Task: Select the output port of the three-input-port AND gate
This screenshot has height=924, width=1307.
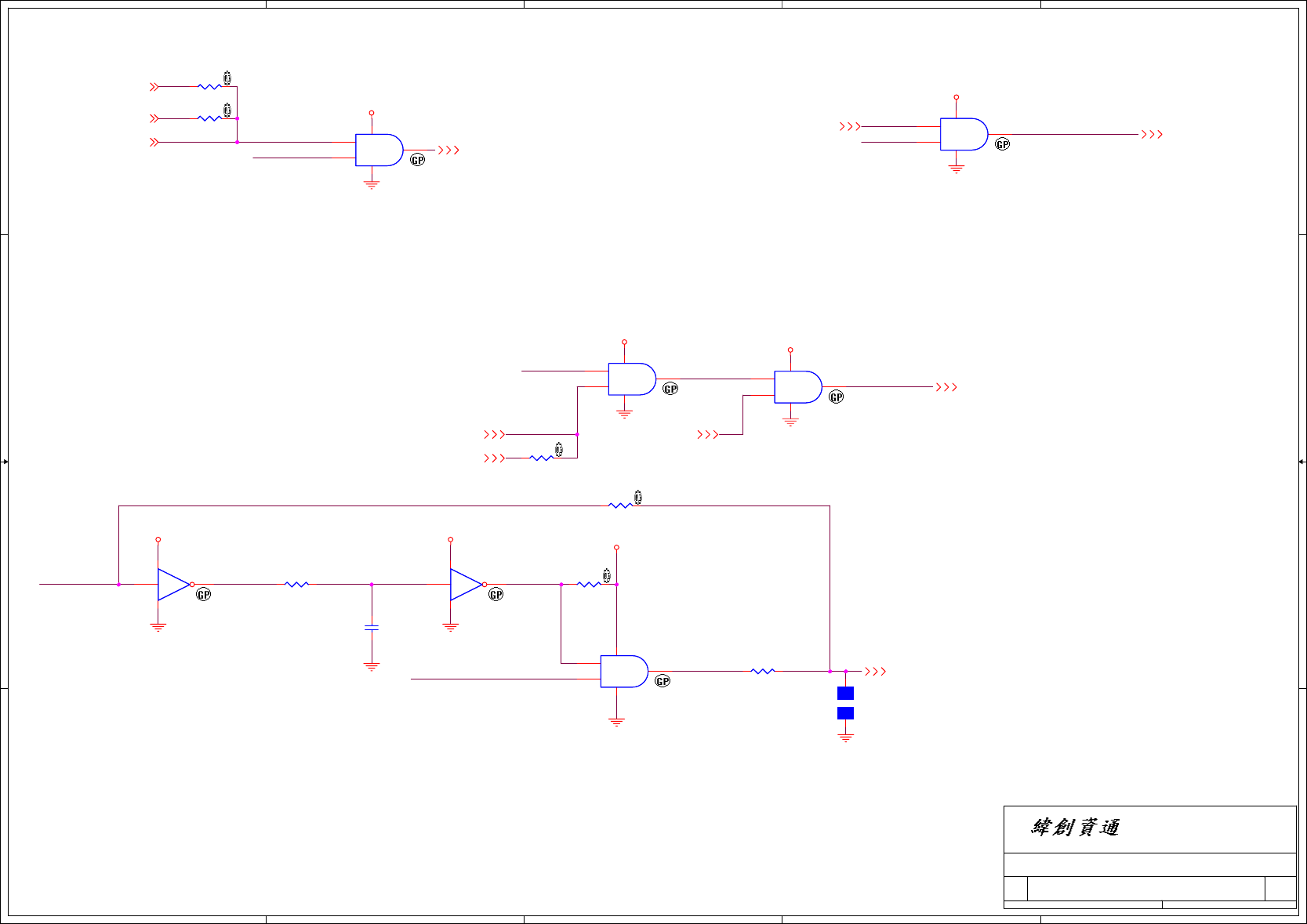Action: pos(448,150)
